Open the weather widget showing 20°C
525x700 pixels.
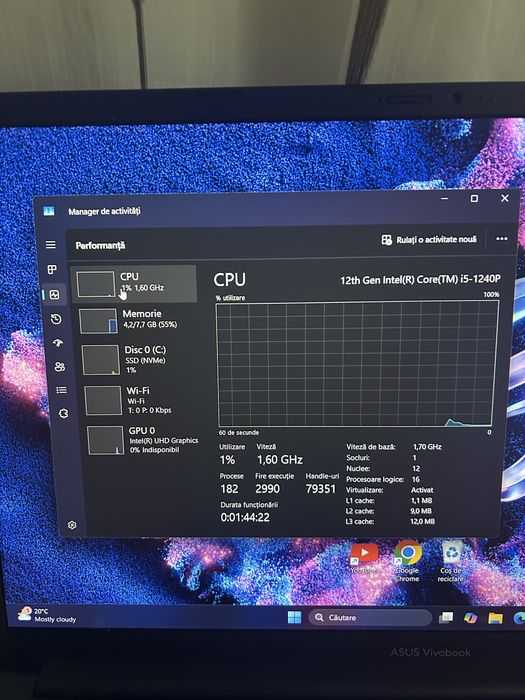[x=46, y=615]
